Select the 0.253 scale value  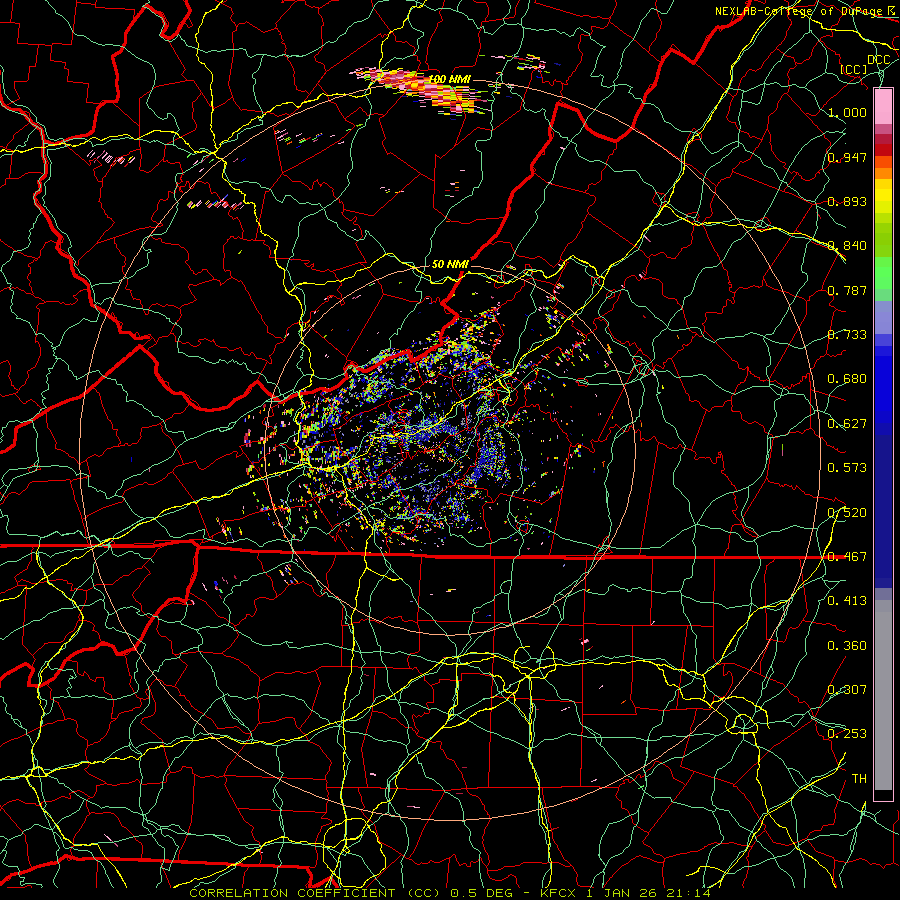point(847,734)
